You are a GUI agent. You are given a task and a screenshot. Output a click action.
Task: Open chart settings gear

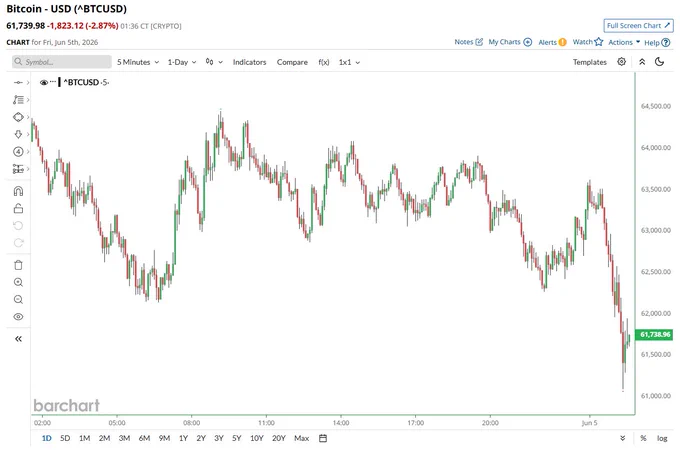[621, 62]
